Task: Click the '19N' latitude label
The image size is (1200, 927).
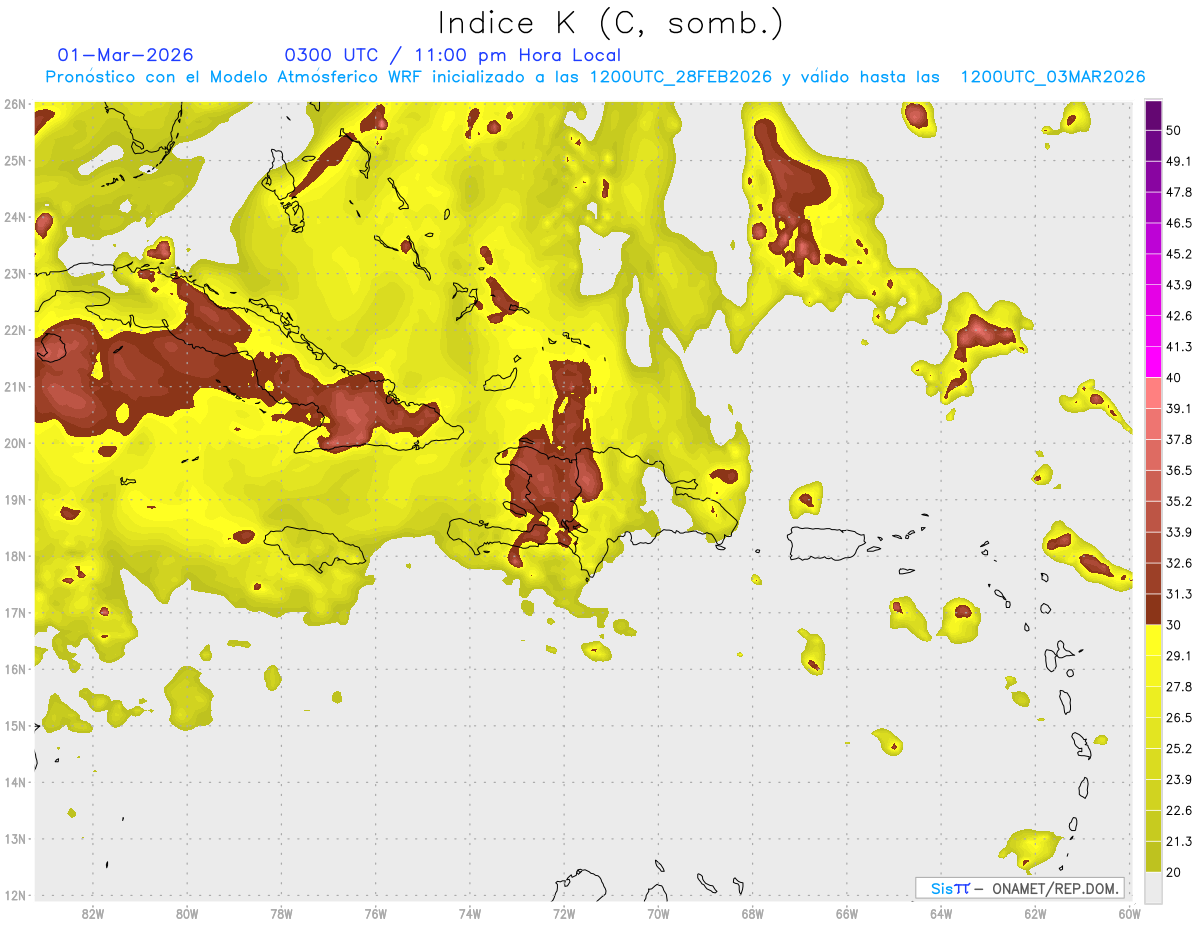Action: point(15,500)
